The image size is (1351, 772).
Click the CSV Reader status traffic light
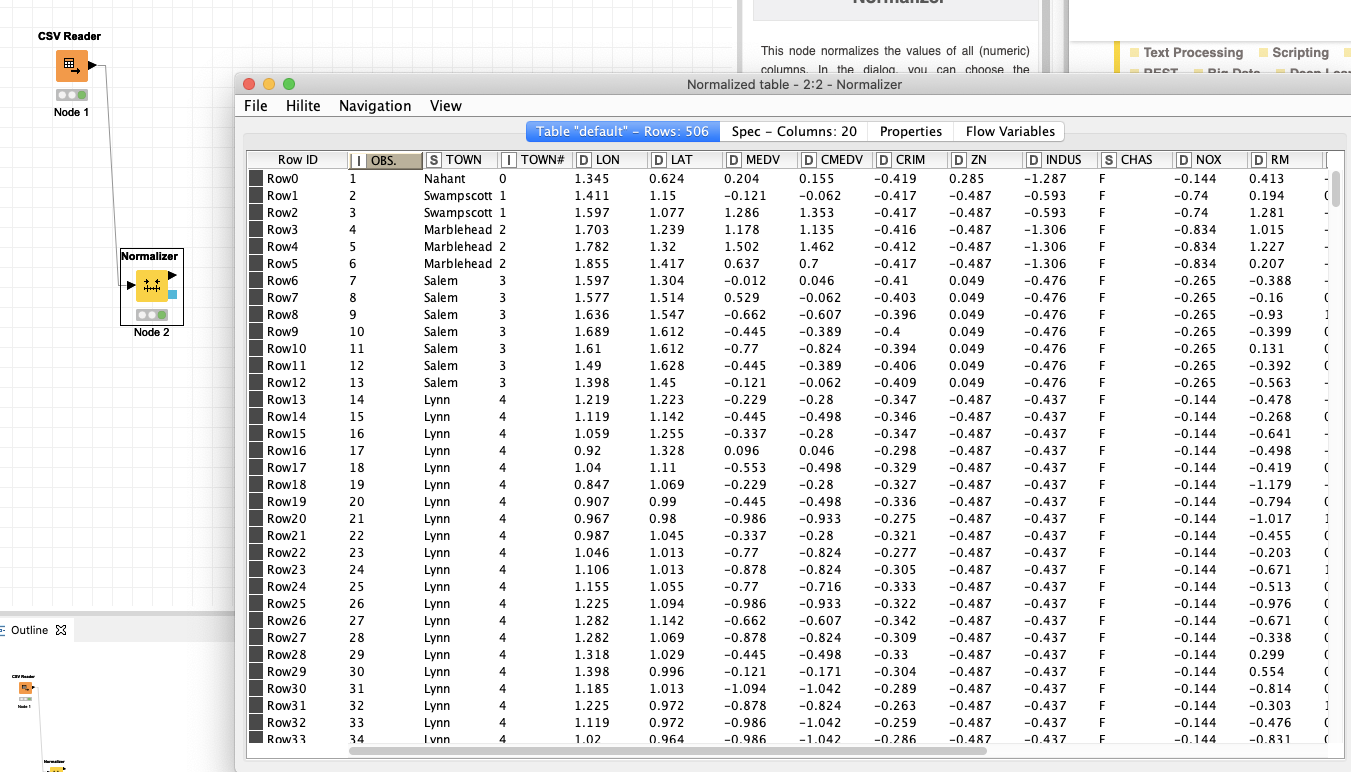click(x=71, y=95)
